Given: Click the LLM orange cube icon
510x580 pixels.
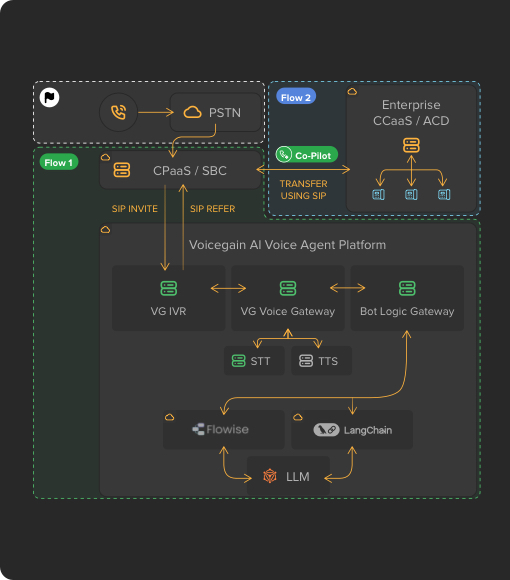Looking at the screenshot, I should (270, 476).
